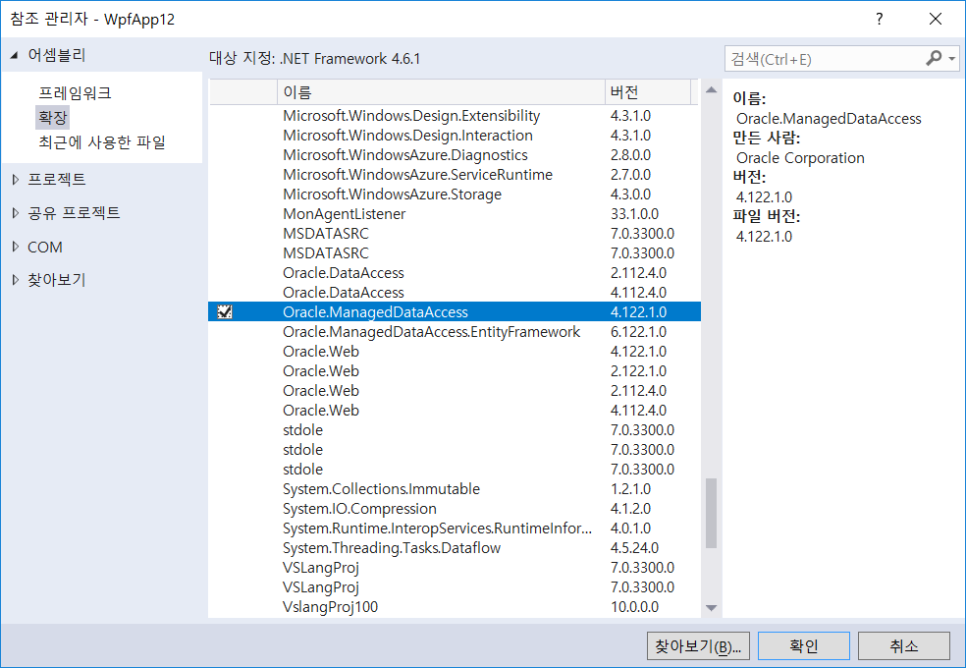The height and width of the screenshot is (668, 966).
Task: Select Microsoft.Windows.Design.Extensibility row
Action: pos(454,116)
